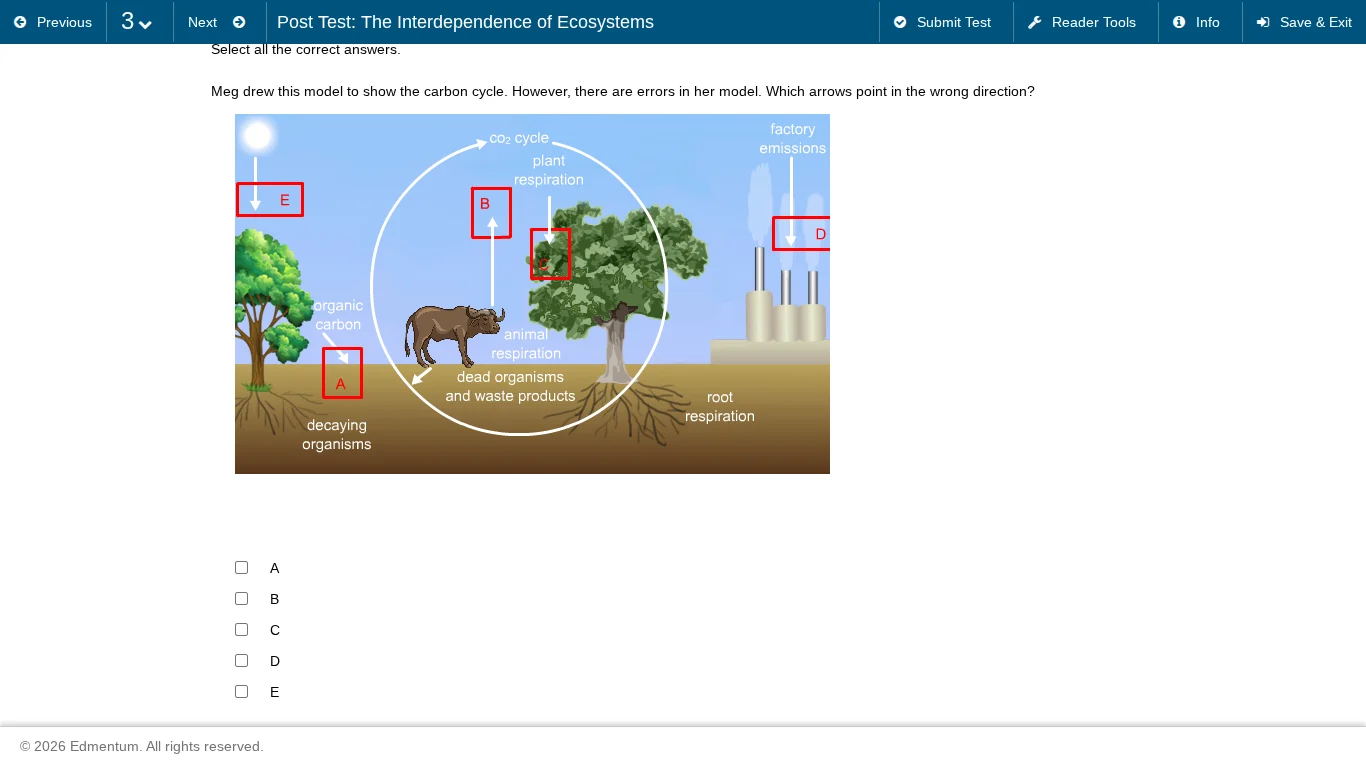Screen dimensions: 1366x768
Task: Click Save & Exit to leave the test
Action: [x=1304, y=22]
